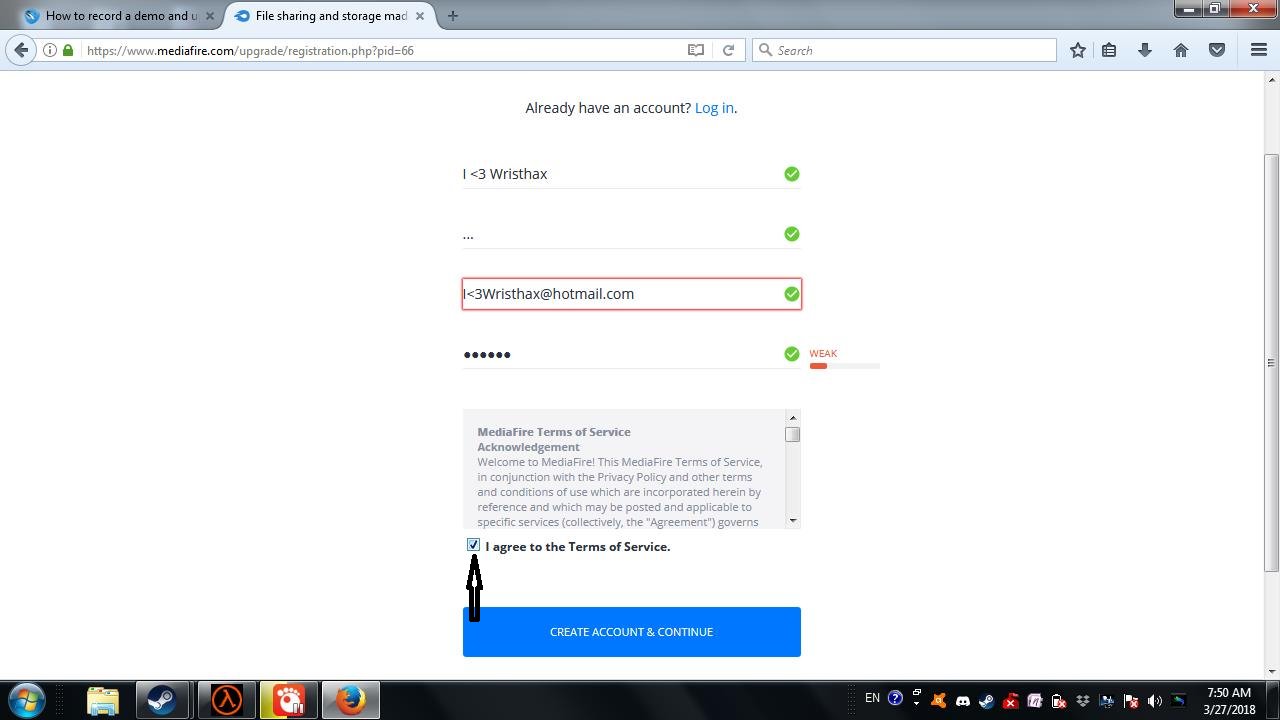Open the Half-Life taskbar icon
The image size is (1280, 720).
(227, 700)
